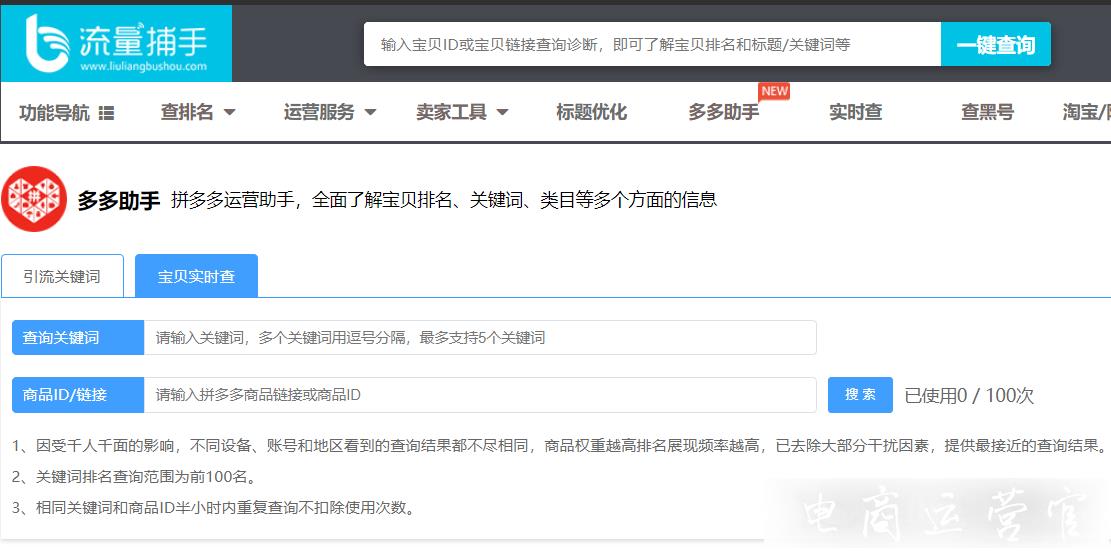1111x551 pixels.
Task: Click the 商品ID/链接 input field
Action: click(x=480, y=394)
